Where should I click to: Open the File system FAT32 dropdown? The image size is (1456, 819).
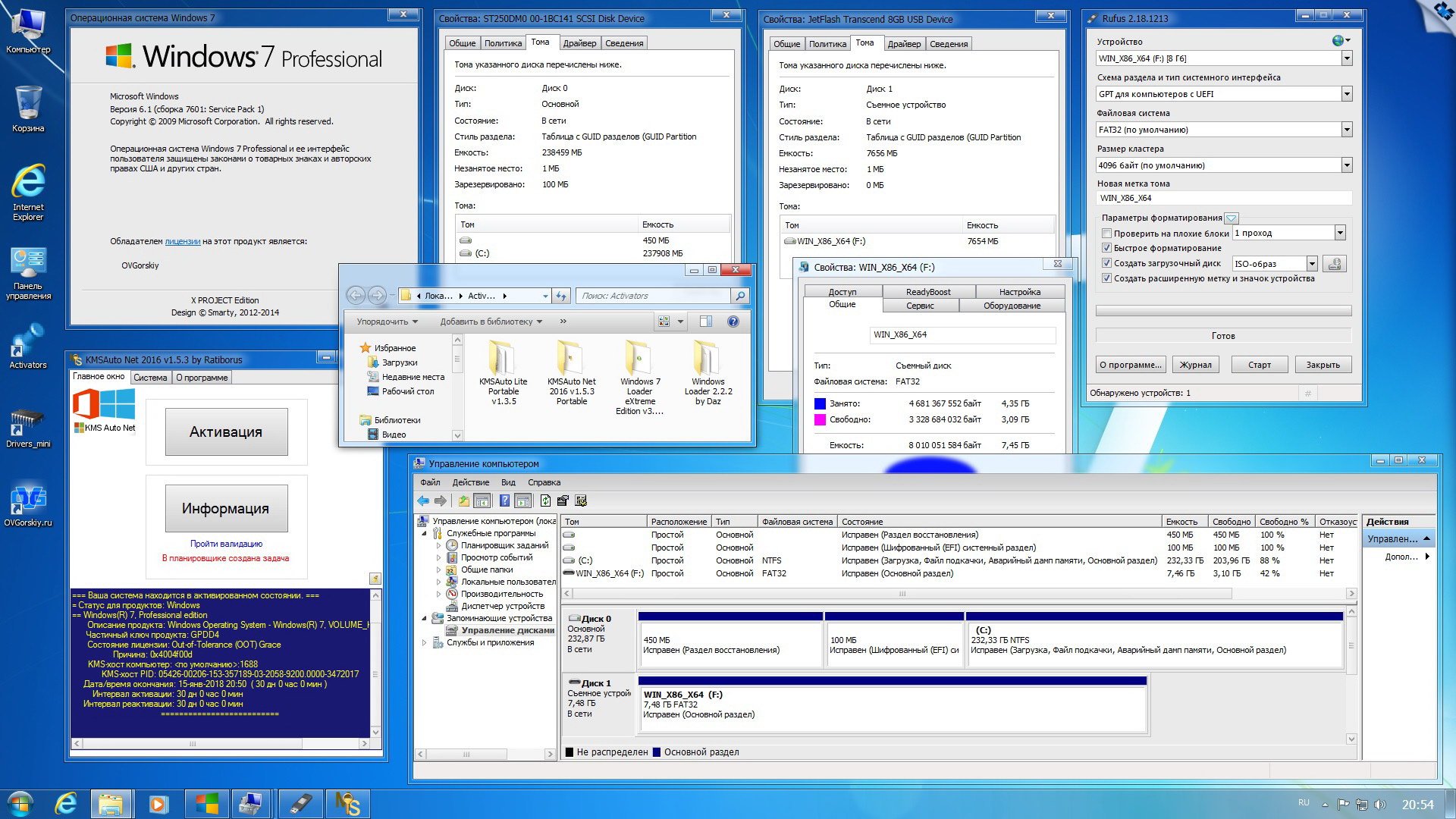click(1347, 130)
